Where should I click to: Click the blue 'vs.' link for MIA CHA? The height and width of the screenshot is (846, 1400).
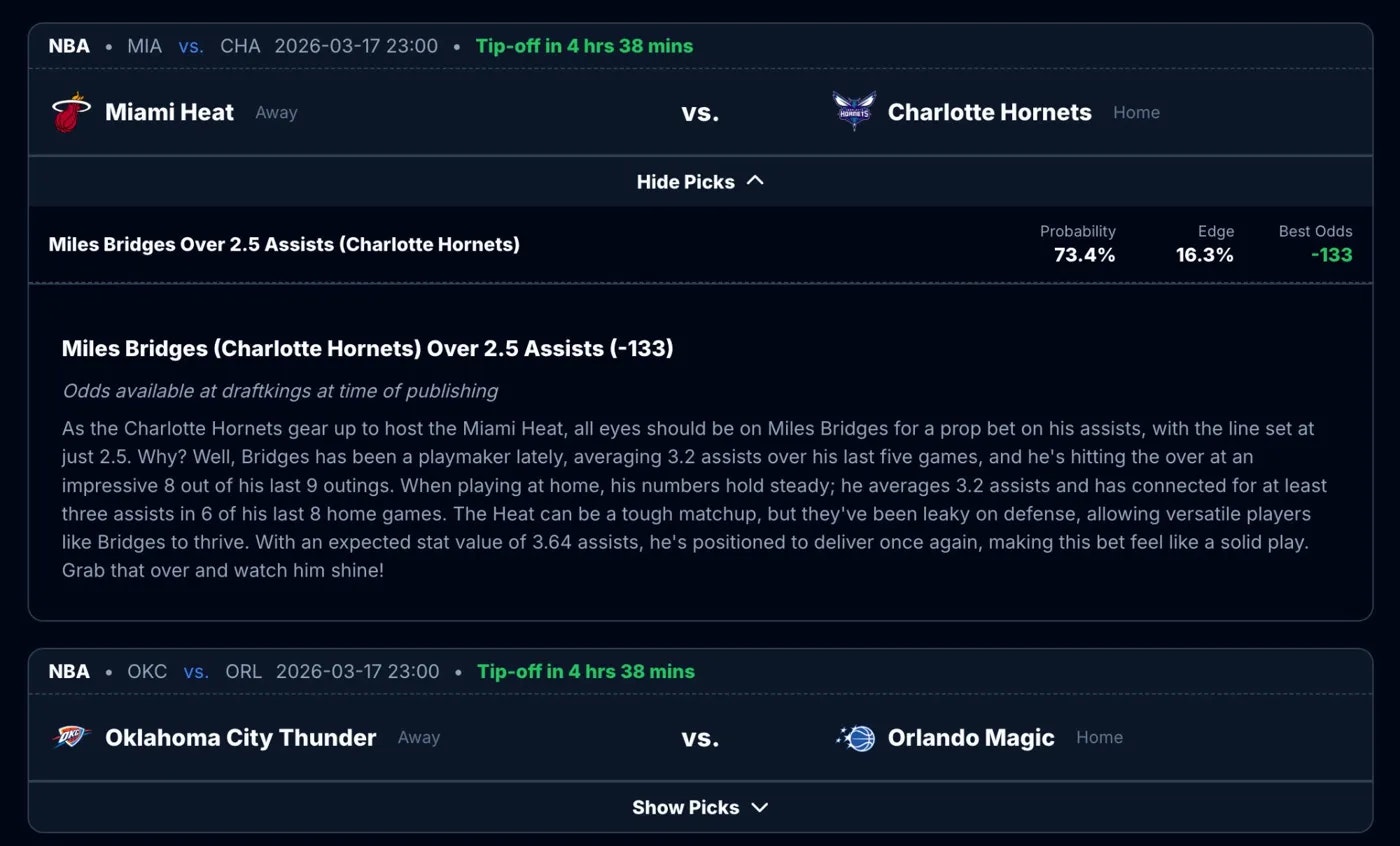point(191,46)
